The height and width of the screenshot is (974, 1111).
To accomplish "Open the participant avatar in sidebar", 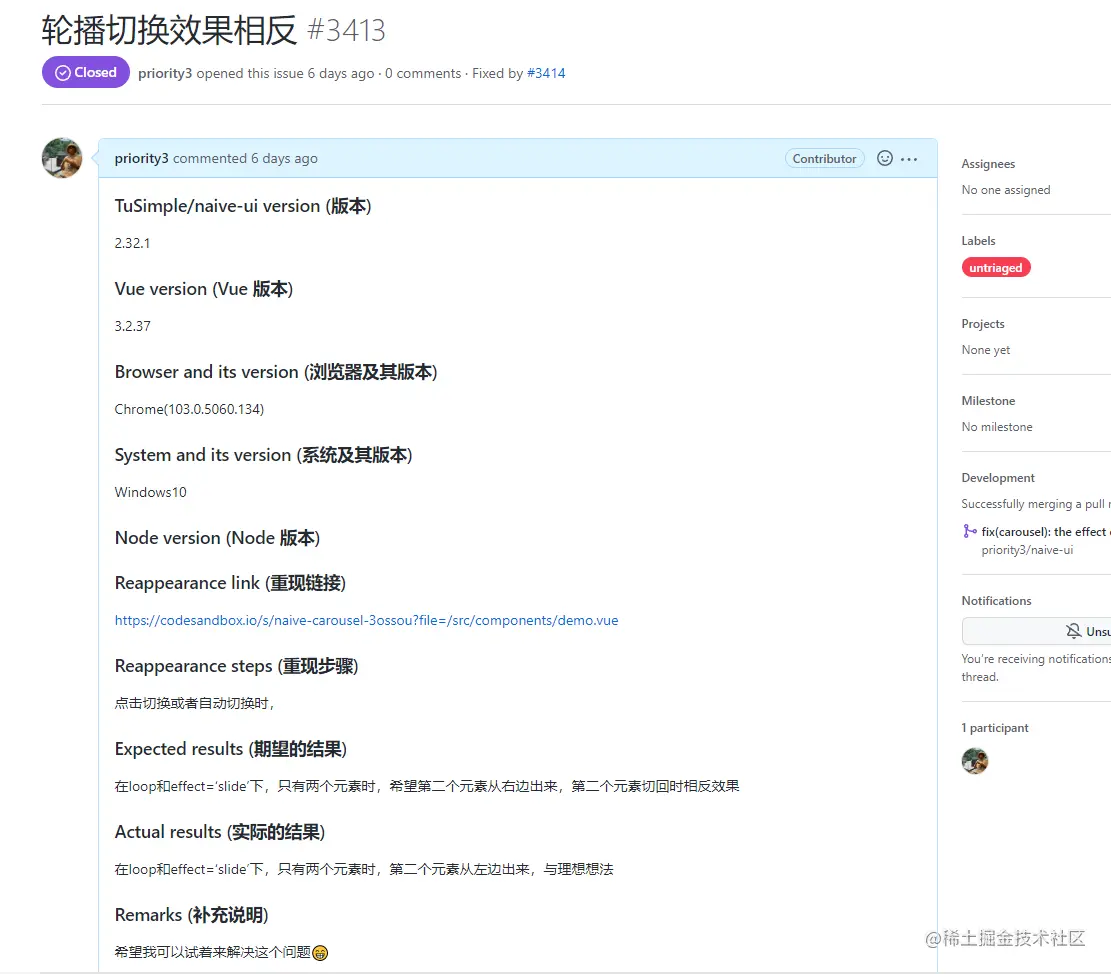I will pos(974,761).
